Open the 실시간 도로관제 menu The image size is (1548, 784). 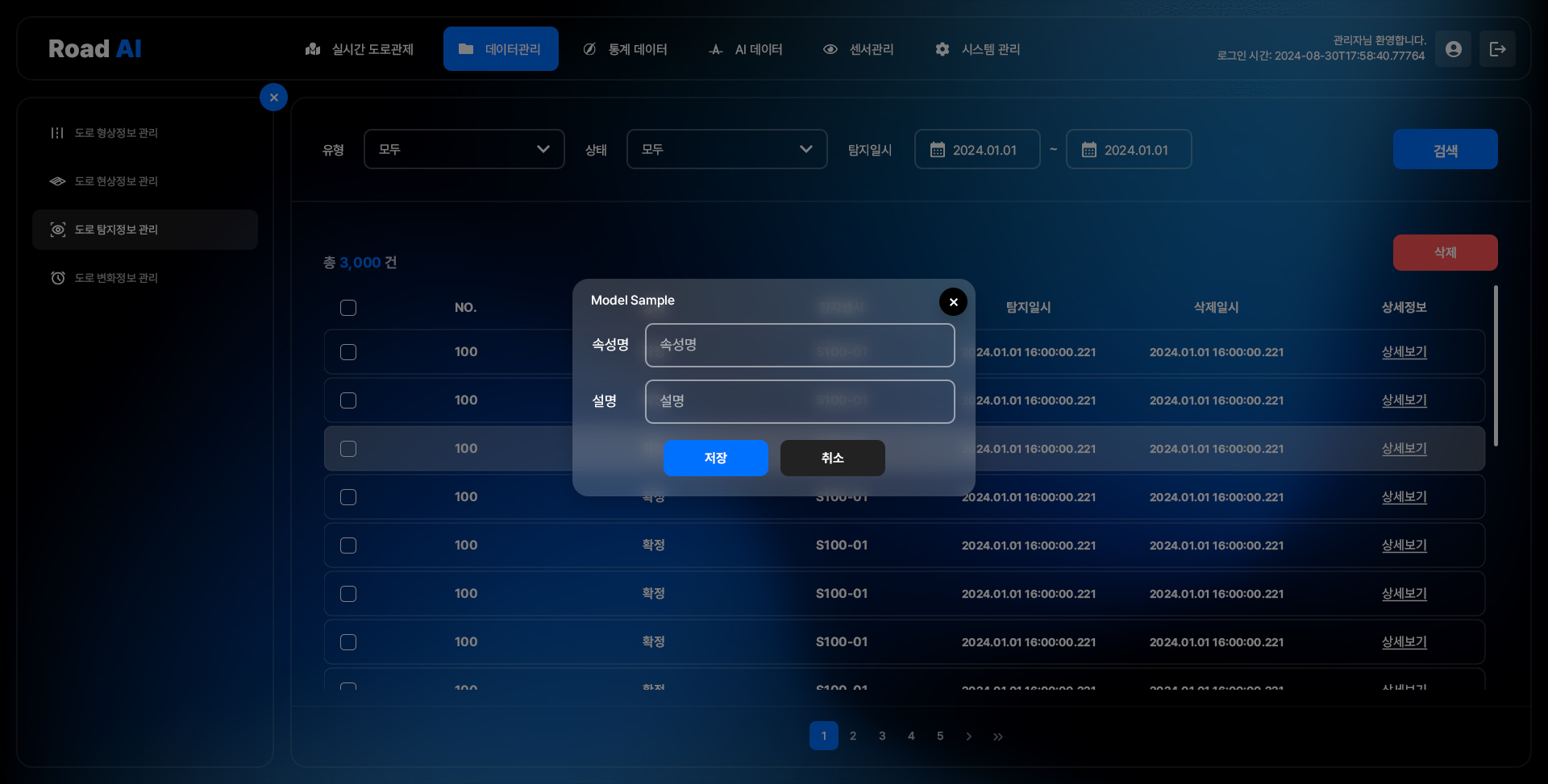pyautogui.click(x=360, y=49)
